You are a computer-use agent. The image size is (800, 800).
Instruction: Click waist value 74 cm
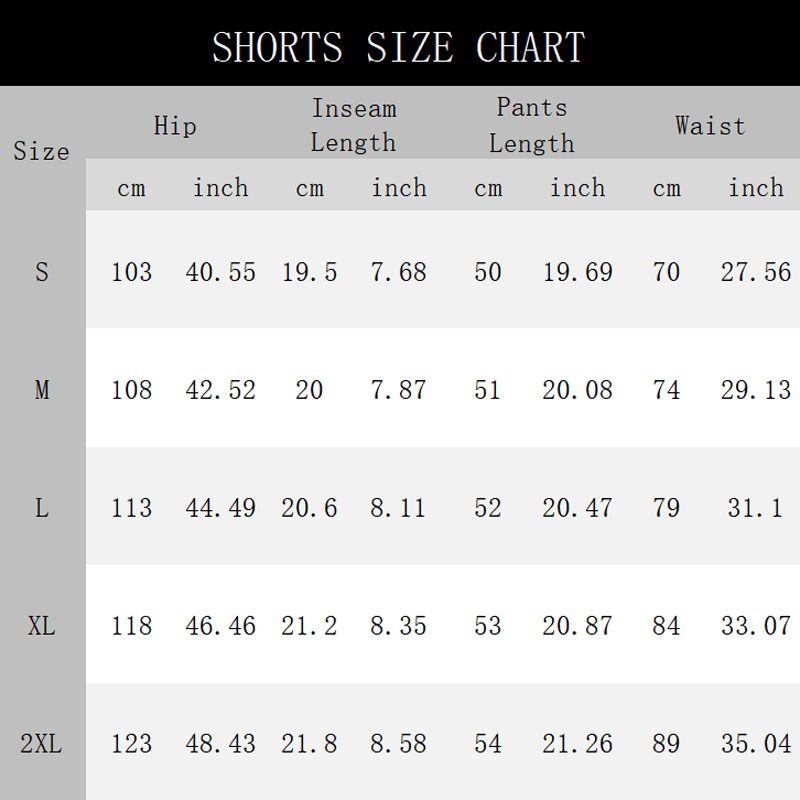(x=666, y=390)
